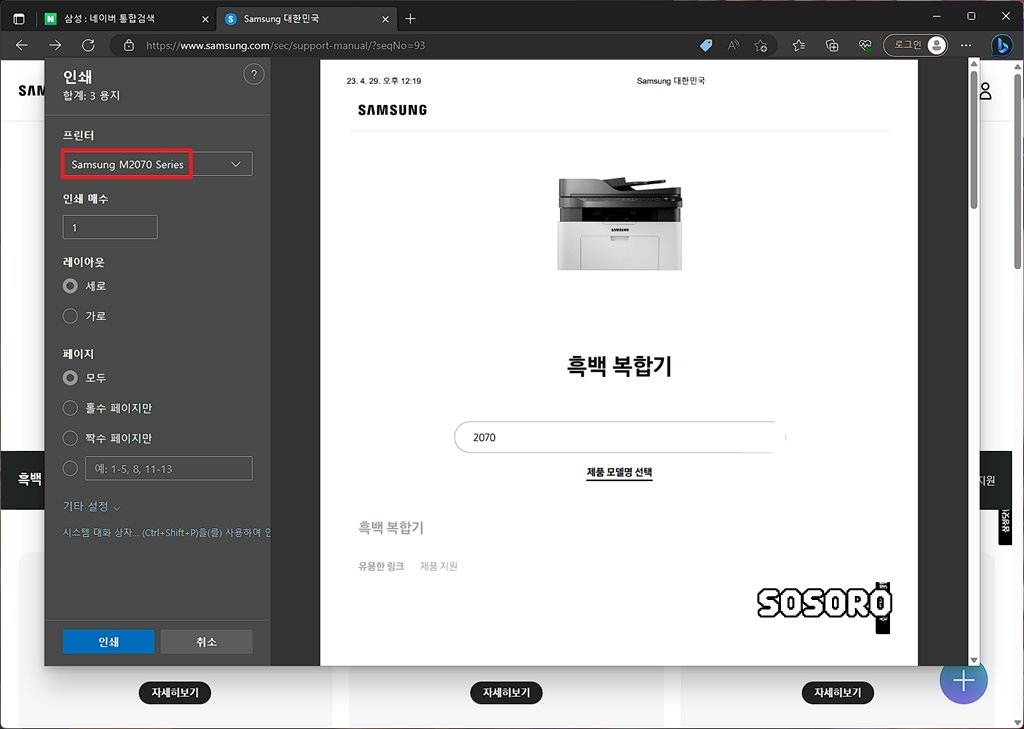The width and height of the screenshot is (1024, 729).
Task: Click the 인쇄 매수 copies field
Action: click(x=110, y=227)
